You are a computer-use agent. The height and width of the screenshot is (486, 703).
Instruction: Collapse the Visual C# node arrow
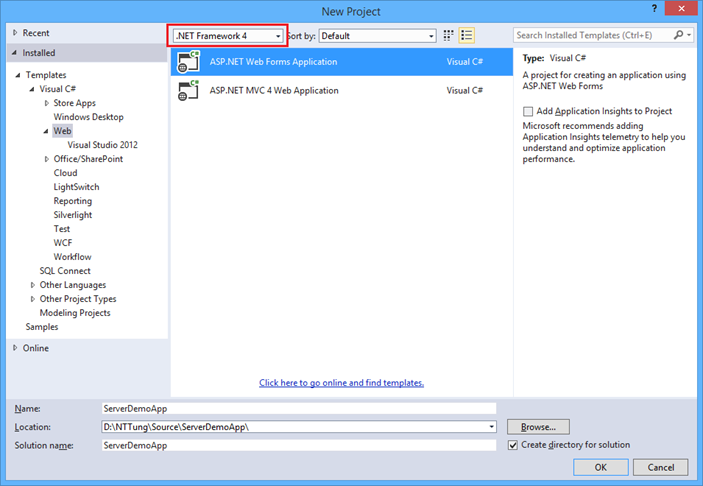point(32,89)
